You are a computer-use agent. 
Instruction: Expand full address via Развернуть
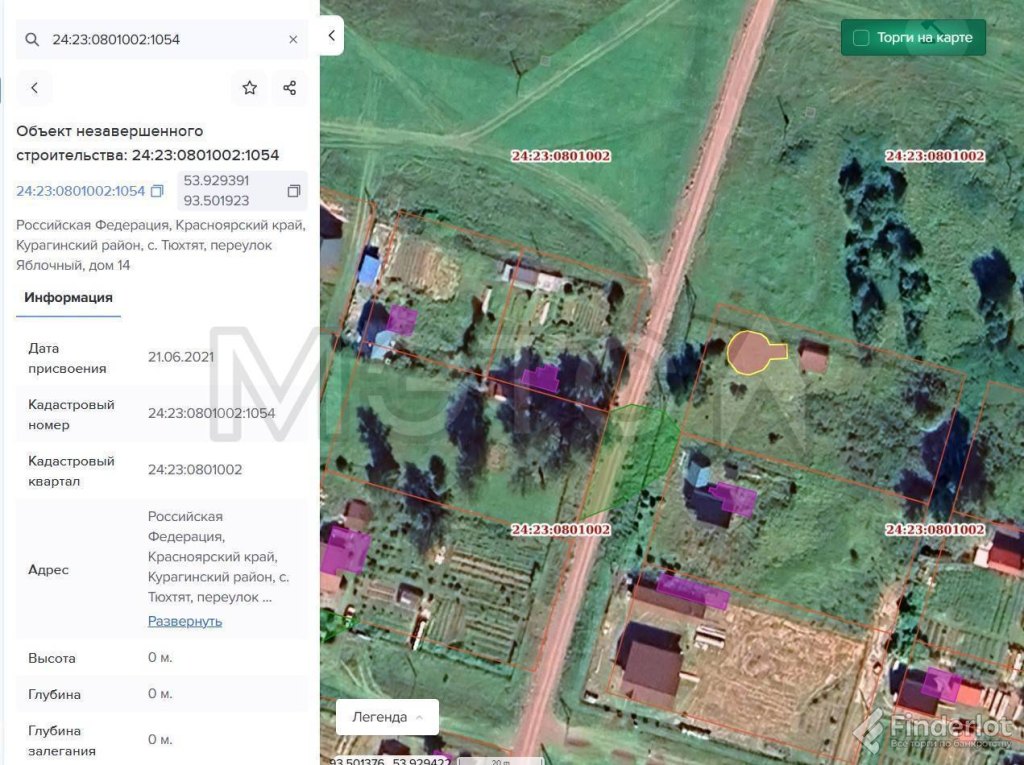(x=185, y=621)
